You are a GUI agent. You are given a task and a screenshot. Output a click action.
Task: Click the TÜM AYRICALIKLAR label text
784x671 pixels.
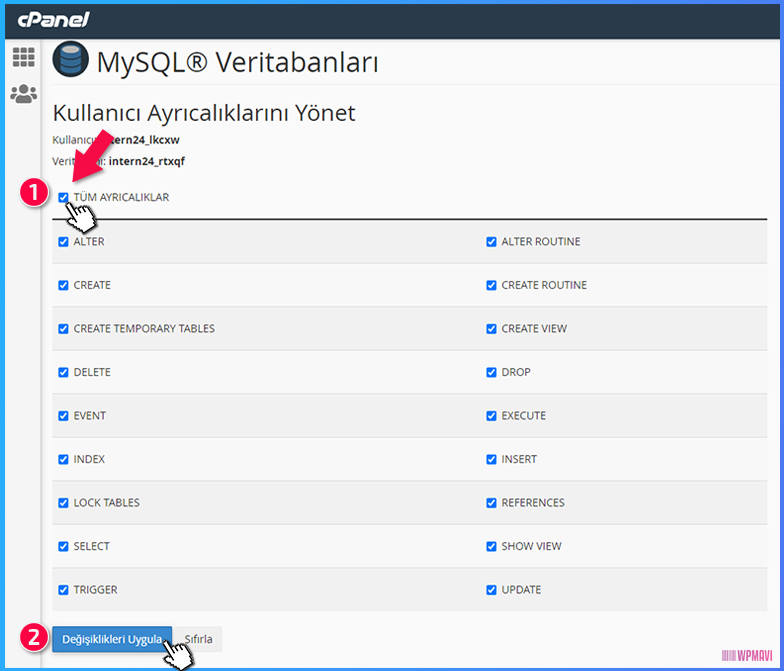point(121,197)
